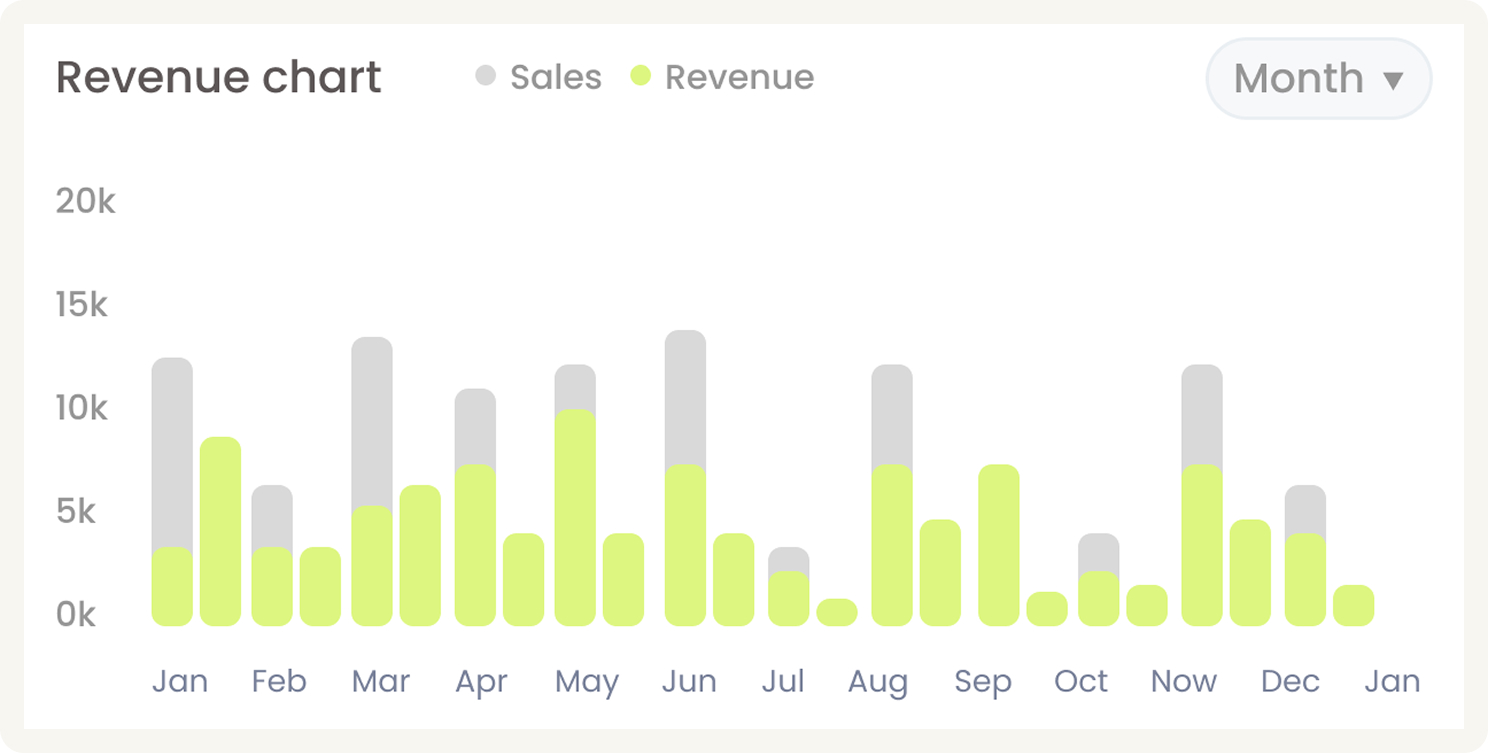This screenshot has height=753, width=1488.
Task: Click the Revenue legend label
Action: coord(739,77)
